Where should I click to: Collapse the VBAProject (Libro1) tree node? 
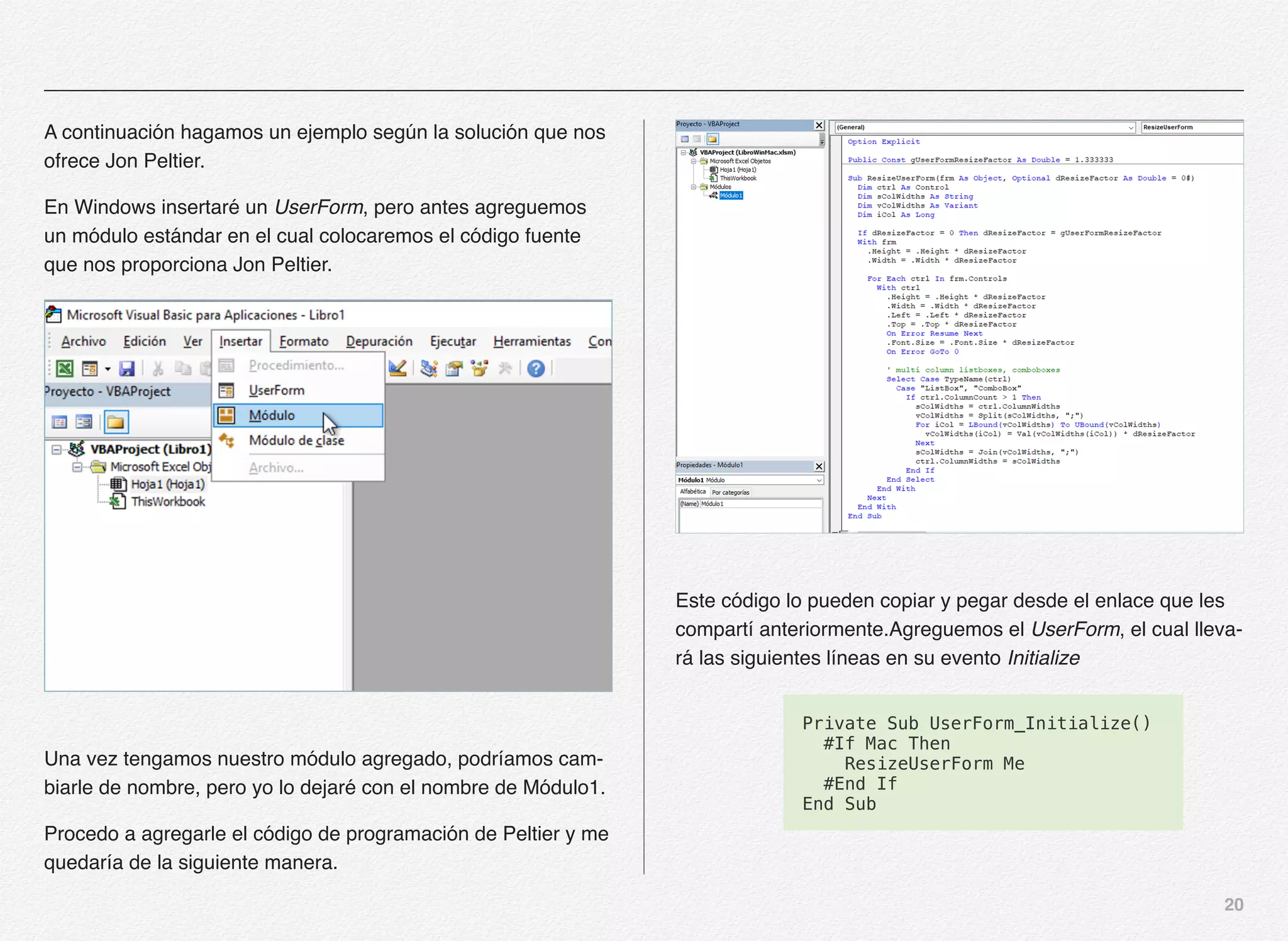(57, 449)
